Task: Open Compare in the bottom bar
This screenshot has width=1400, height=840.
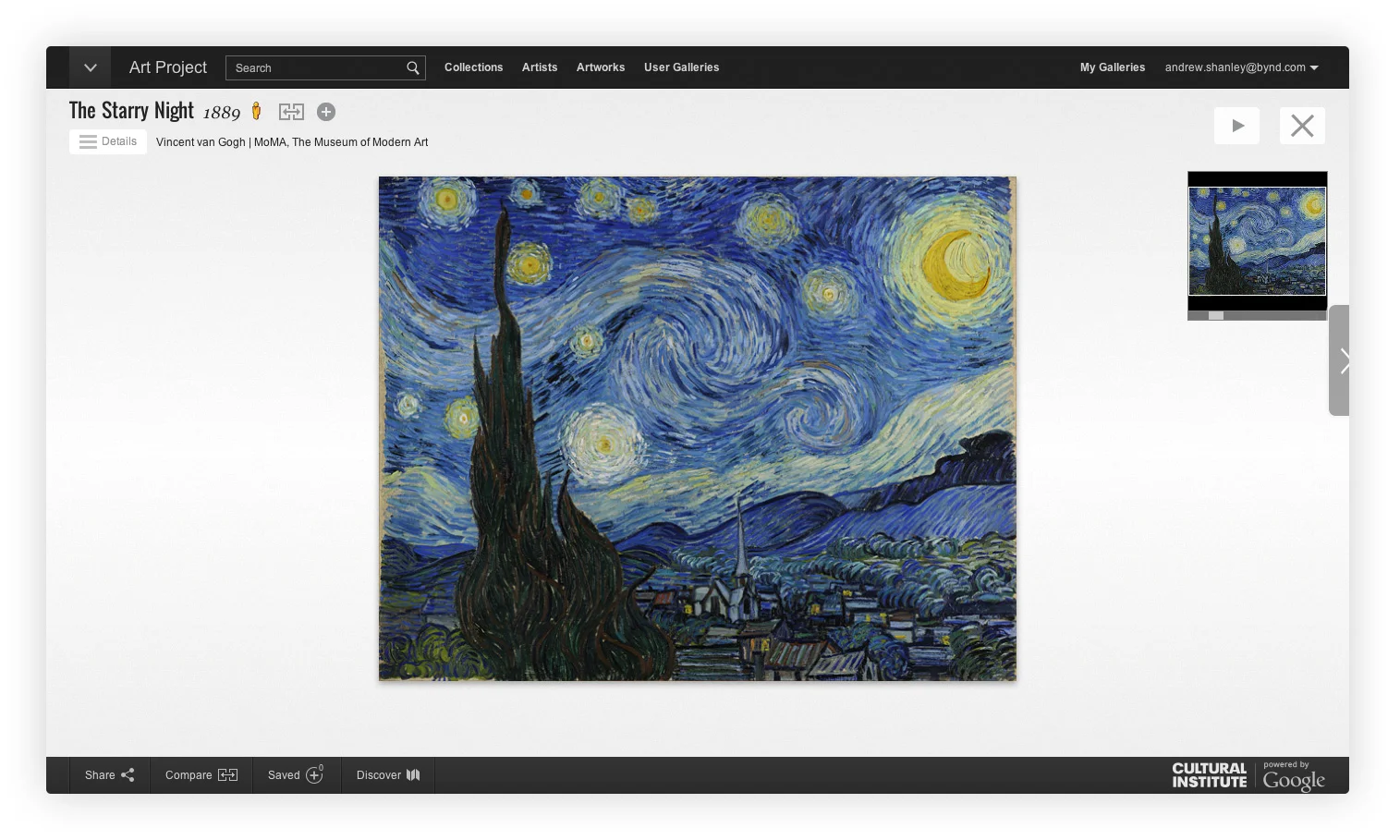Action: tap(201, 775)
